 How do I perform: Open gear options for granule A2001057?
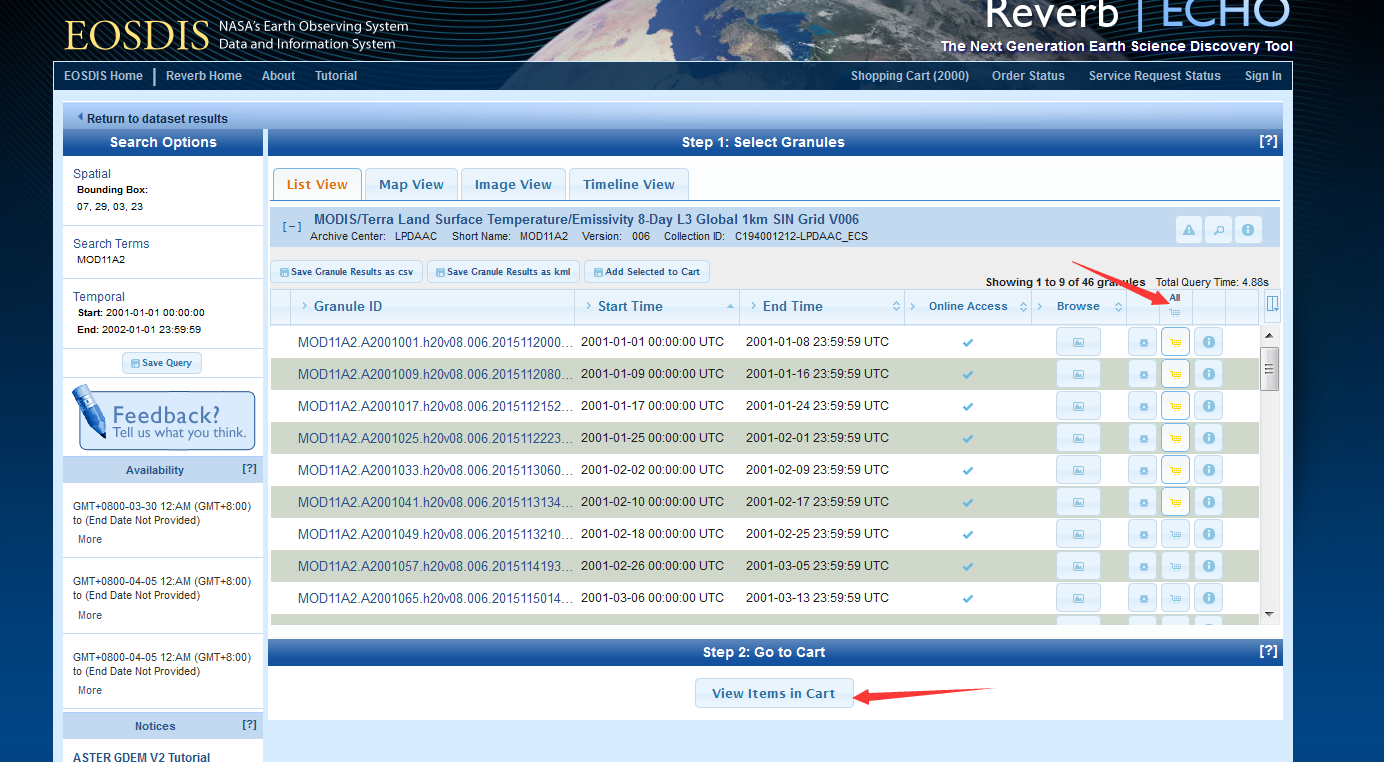tap(1143, 566)
